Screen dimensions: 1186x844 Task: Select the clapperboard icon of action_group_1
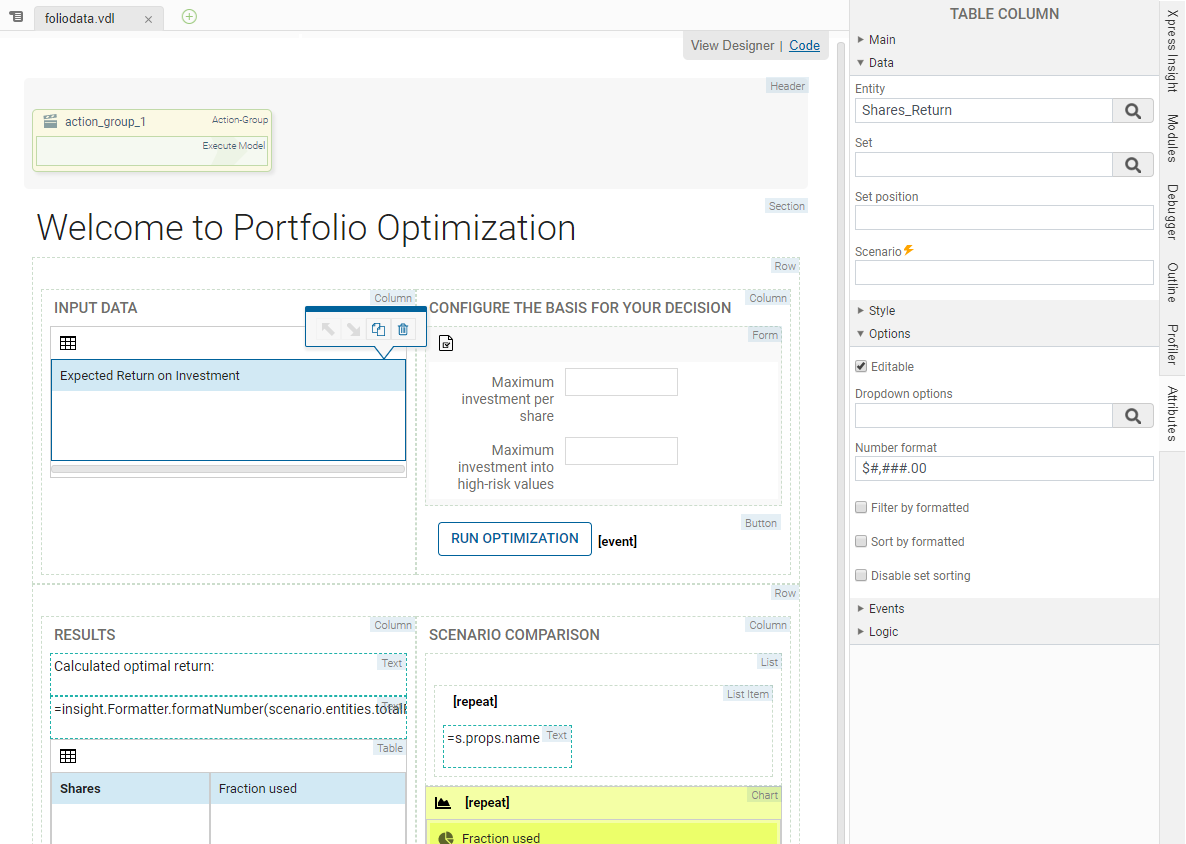click(50, 122)
